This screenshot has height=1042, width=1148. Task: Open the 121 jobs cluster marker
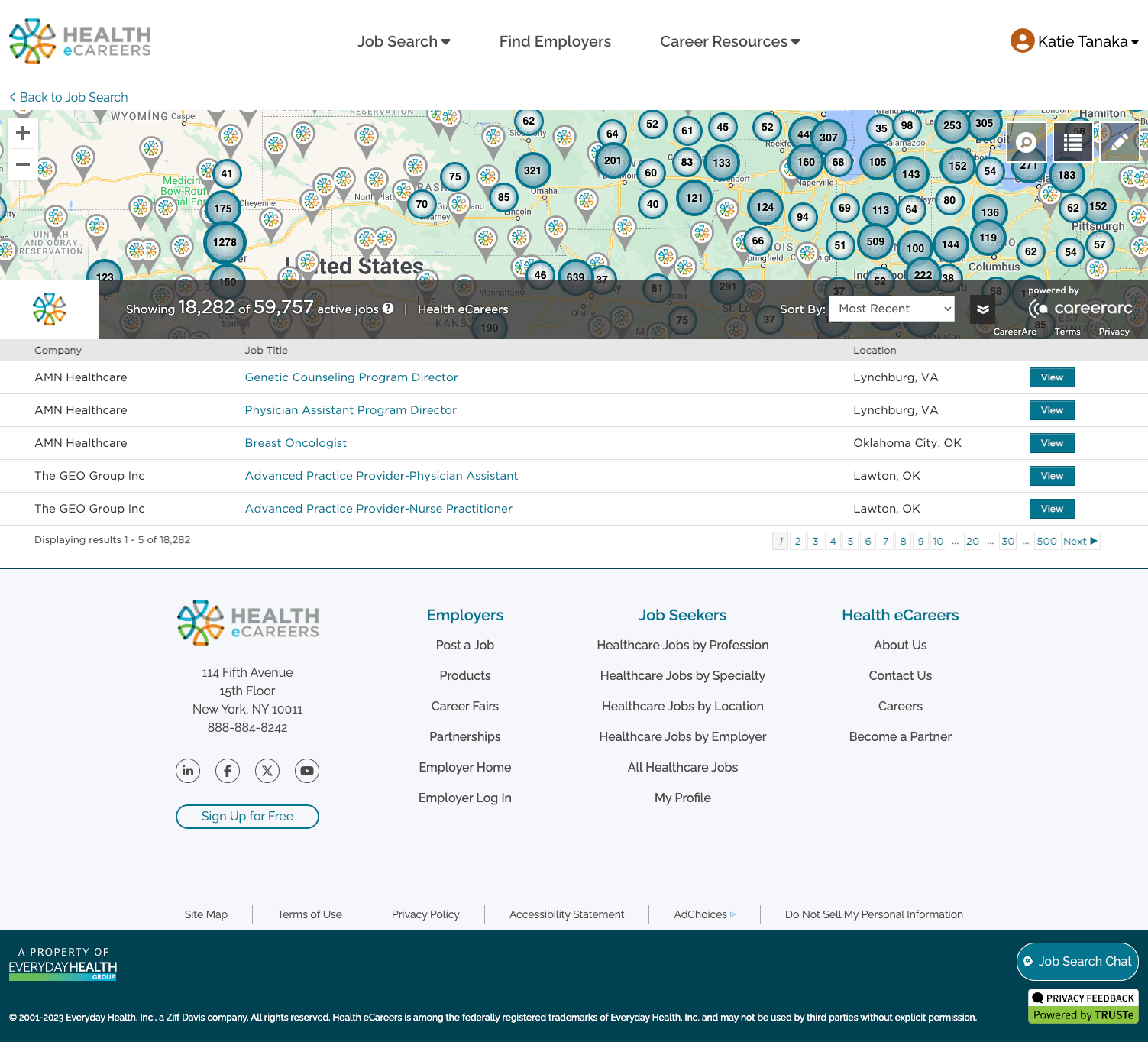pos(694,198)
